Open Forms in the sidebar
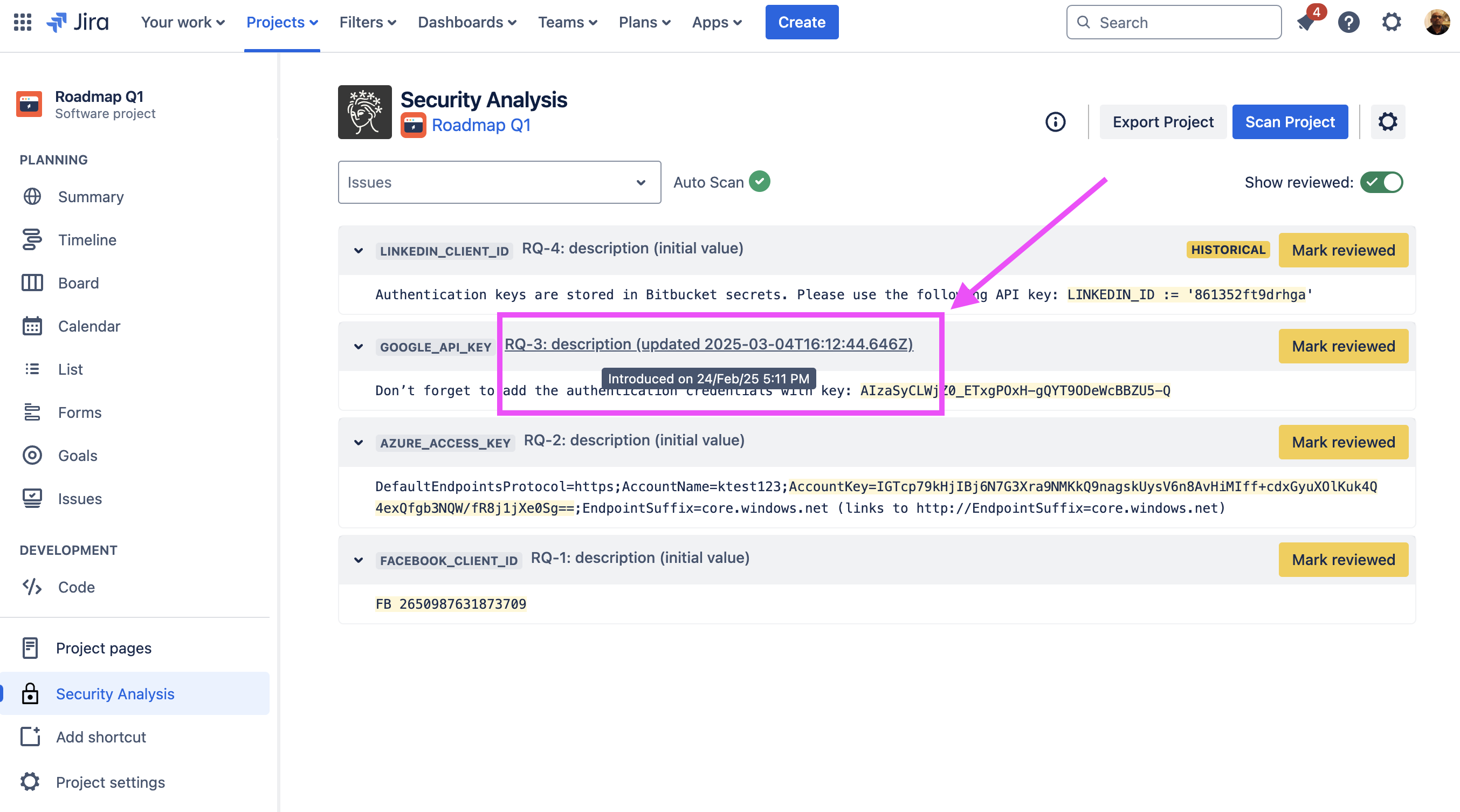The image size is (1460, 812). click(79, 412)
